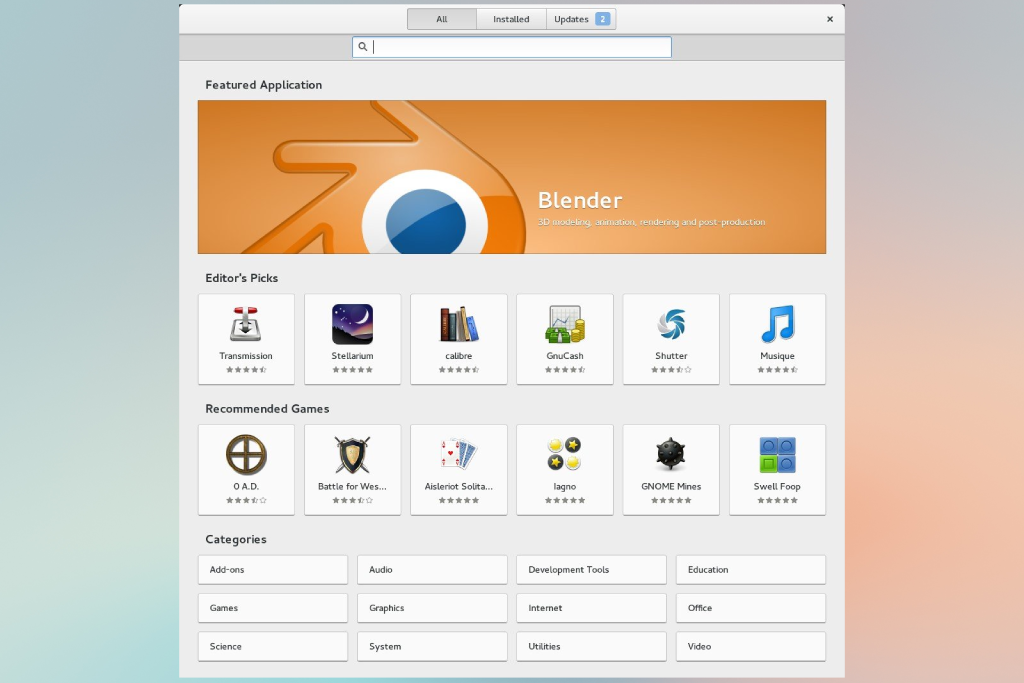Browse the Utilities category
Viewport: 1024px width, 683px height.
coord(592,646)
